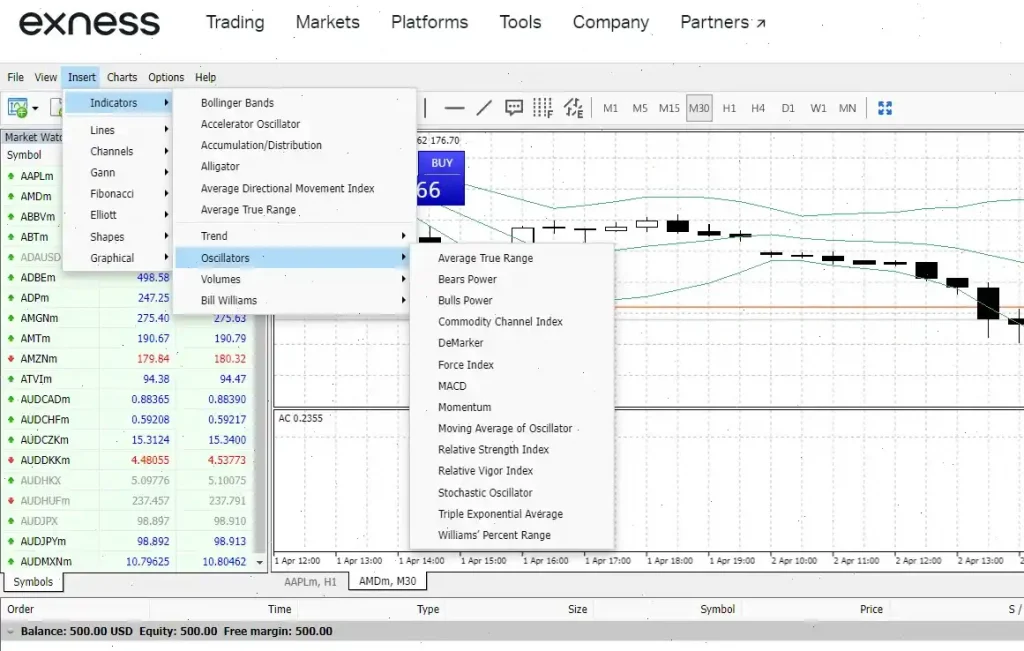Image resolution: width=1024 pixels, height=651 pixels.
Task: Click Market Watch scrollbar down arrow
Action: pos(259,562)
